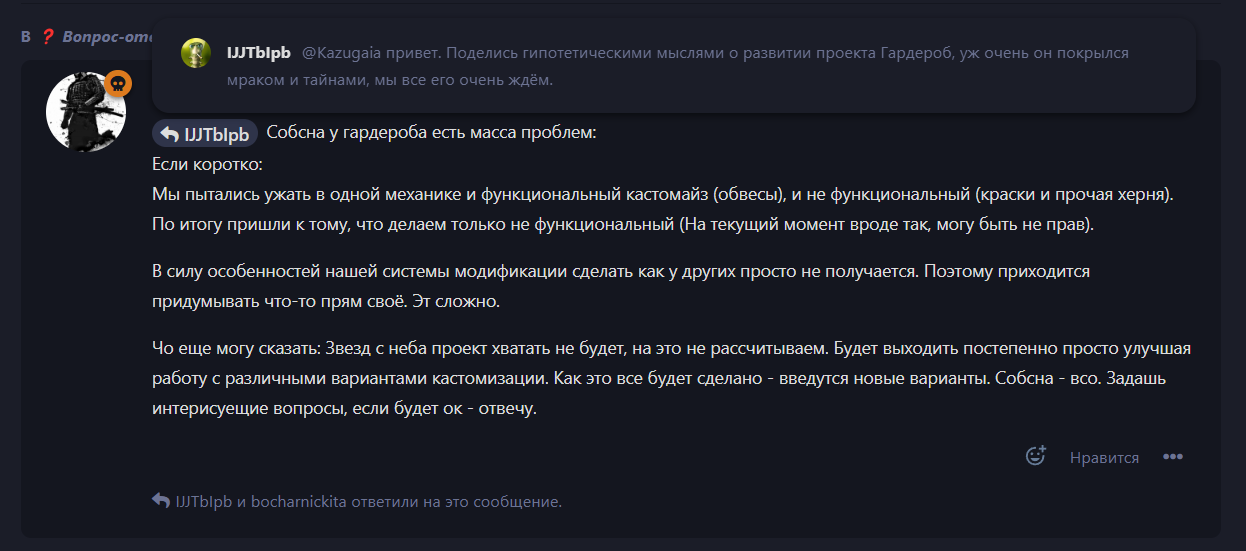
Task: Like the post with the Нравится button
Action: click(x=1104, y=457)
